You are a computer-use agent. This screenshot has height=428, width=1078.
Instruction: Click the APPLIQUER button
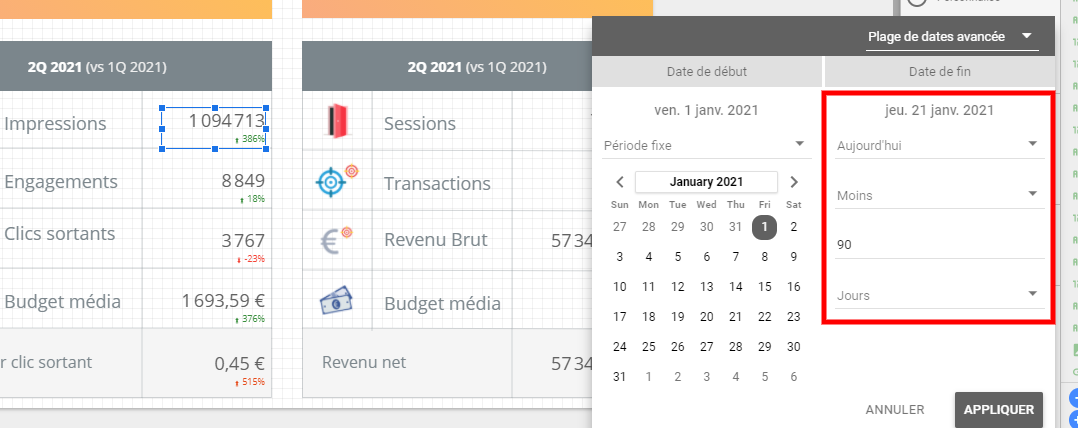point(998,409)
